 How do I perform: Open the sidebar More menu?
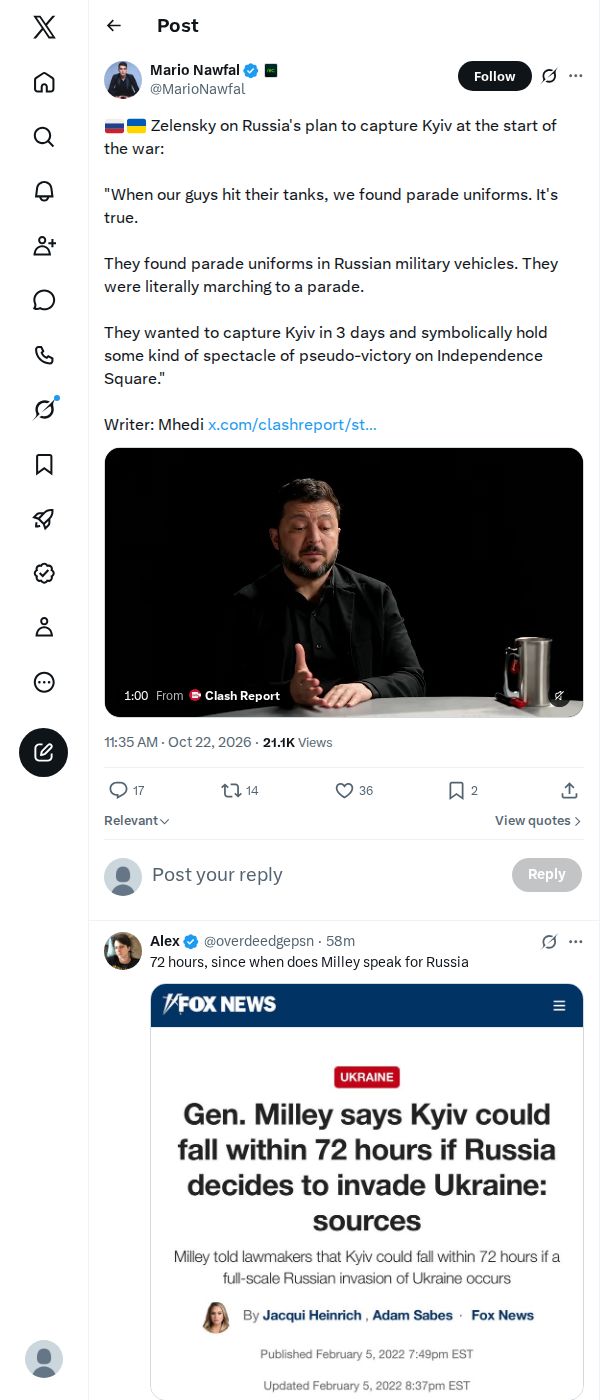(44, 682)
